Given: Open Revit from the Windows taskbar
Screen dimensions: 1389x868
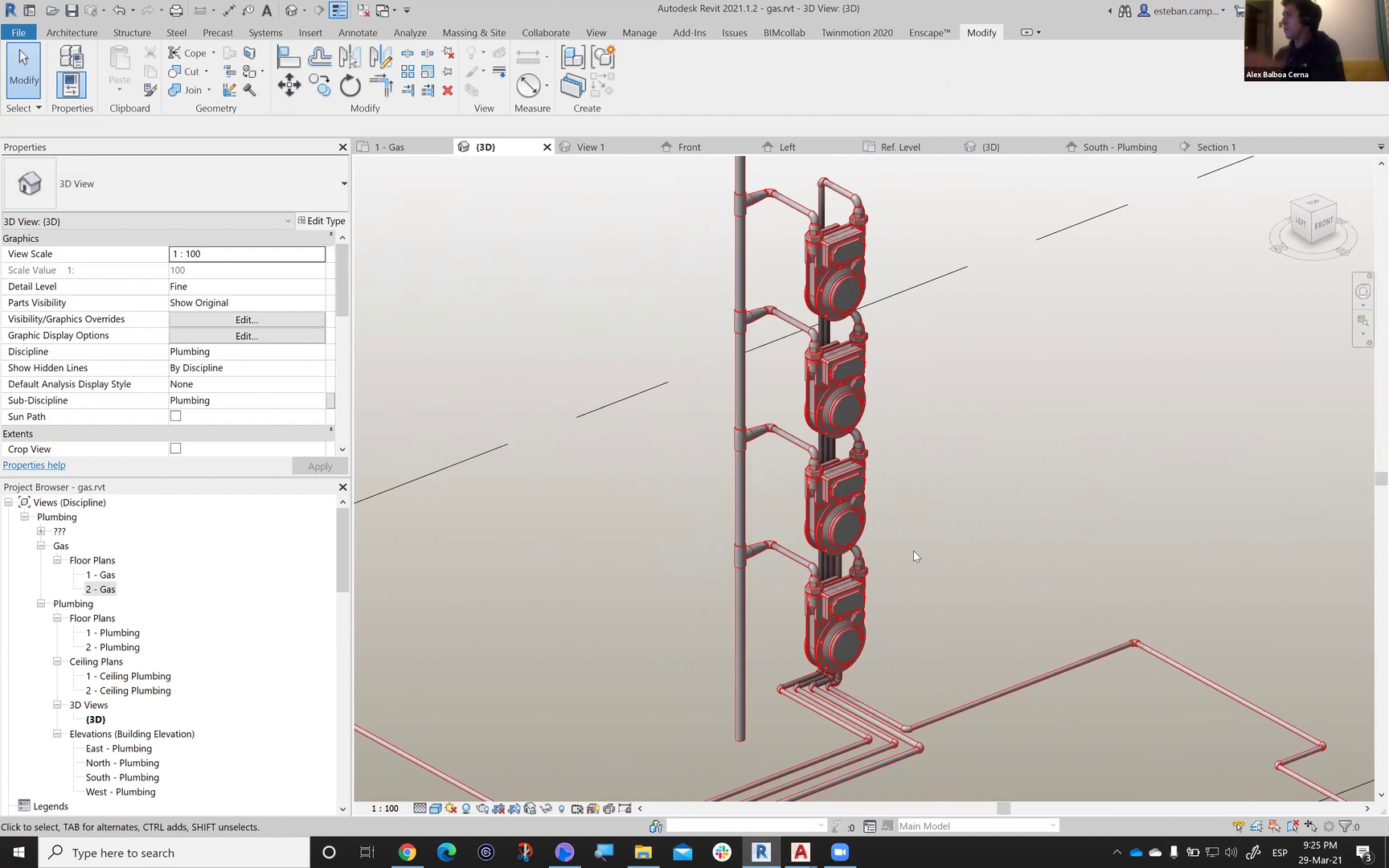Looking at the screenshot, I should (760, 852).
